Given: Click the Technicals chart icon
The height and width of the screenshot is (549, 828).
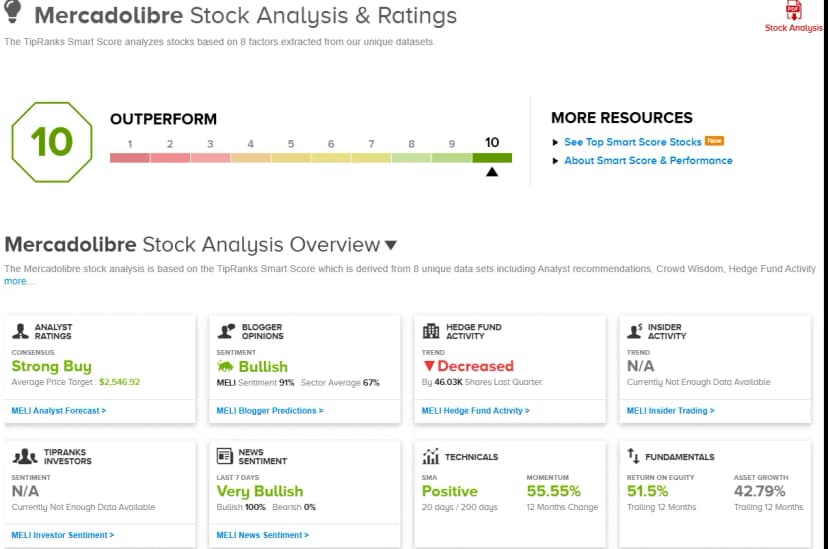Looking at the screenshot, I should (431, 457).
